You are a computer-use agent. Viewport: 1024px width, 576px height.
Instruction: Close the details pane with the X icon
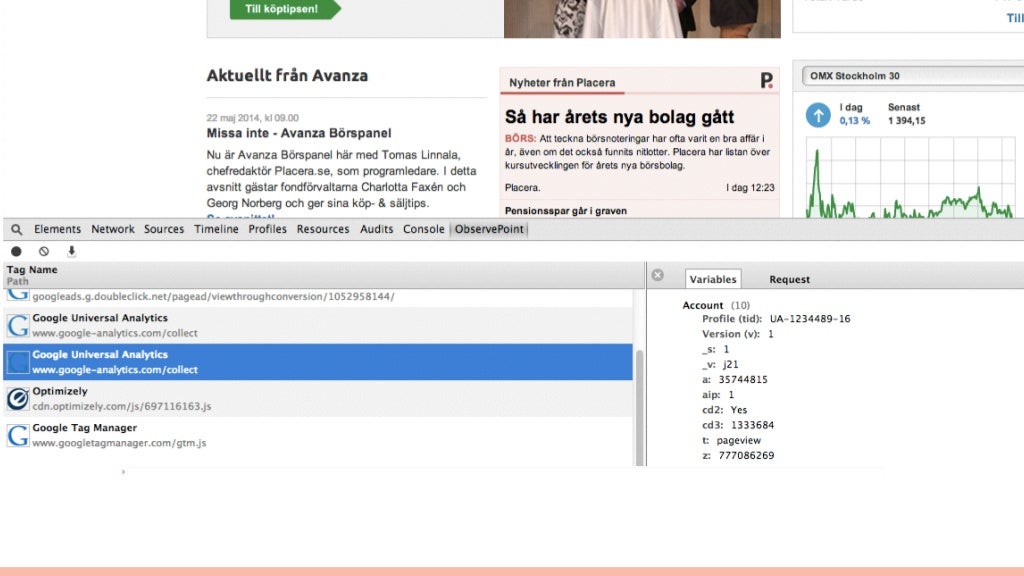[x=658, y=275]
